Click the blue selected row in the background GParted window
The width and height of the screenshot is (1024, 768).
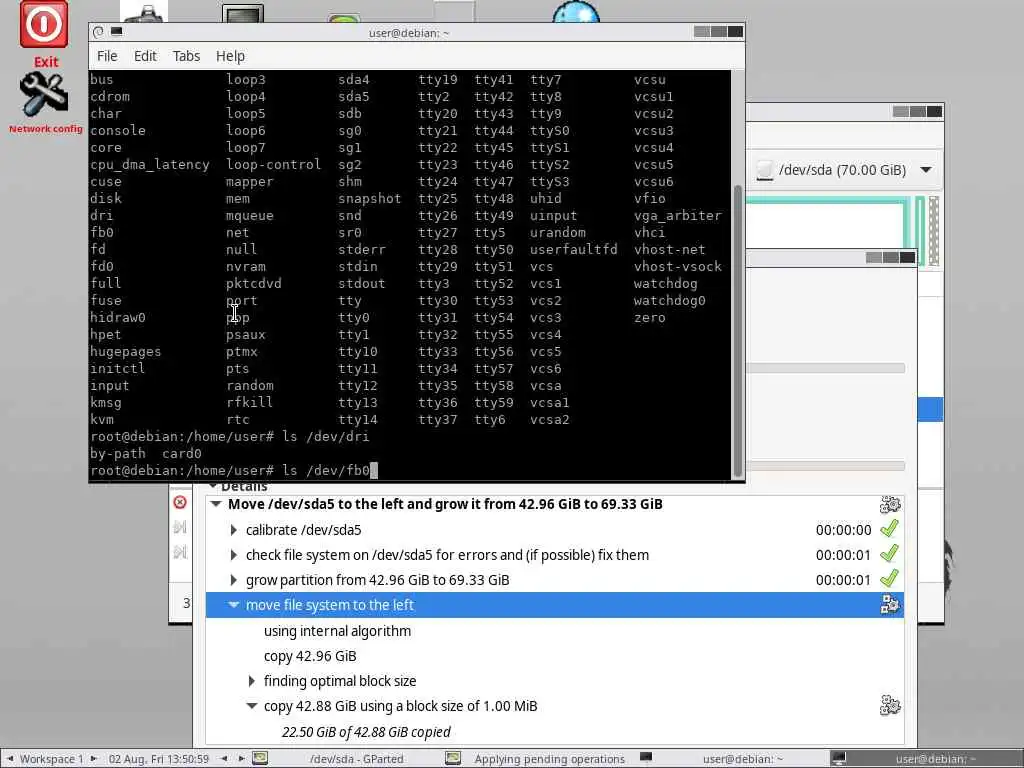point(930,409)
